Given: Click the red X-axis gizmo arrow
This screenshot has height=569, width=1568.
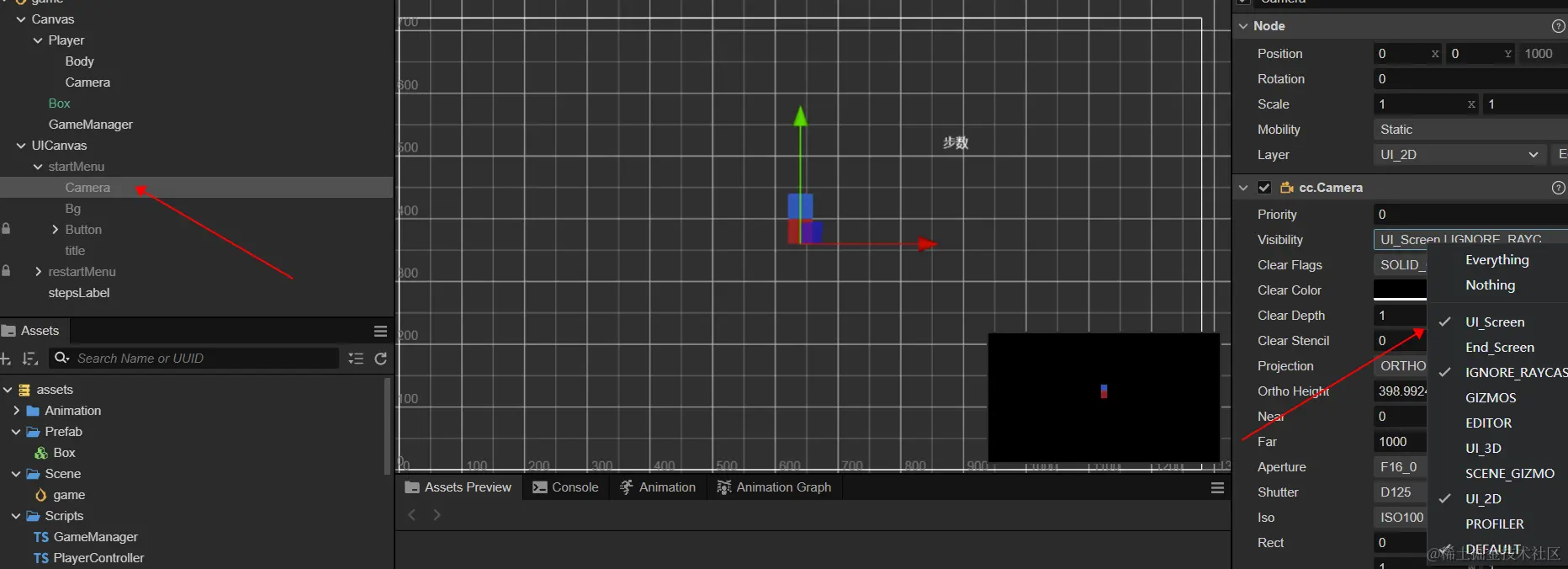Looking at the screenshot, I should [x=927, y=244].
